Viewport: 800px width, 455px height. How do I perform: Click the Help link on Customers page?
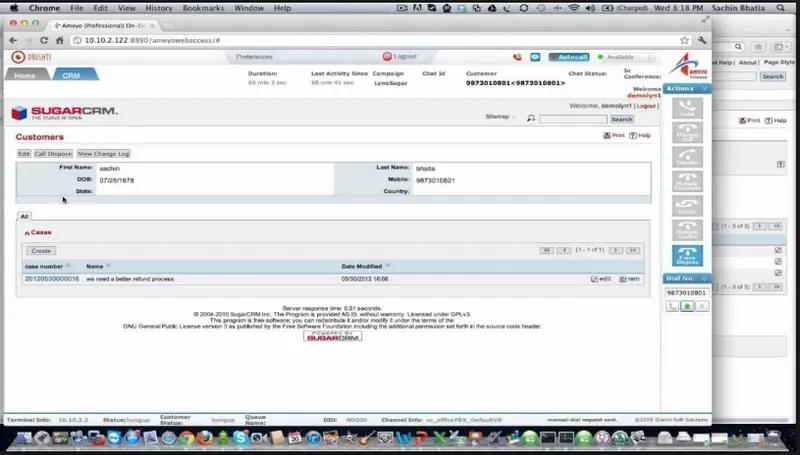pos(640,135)
